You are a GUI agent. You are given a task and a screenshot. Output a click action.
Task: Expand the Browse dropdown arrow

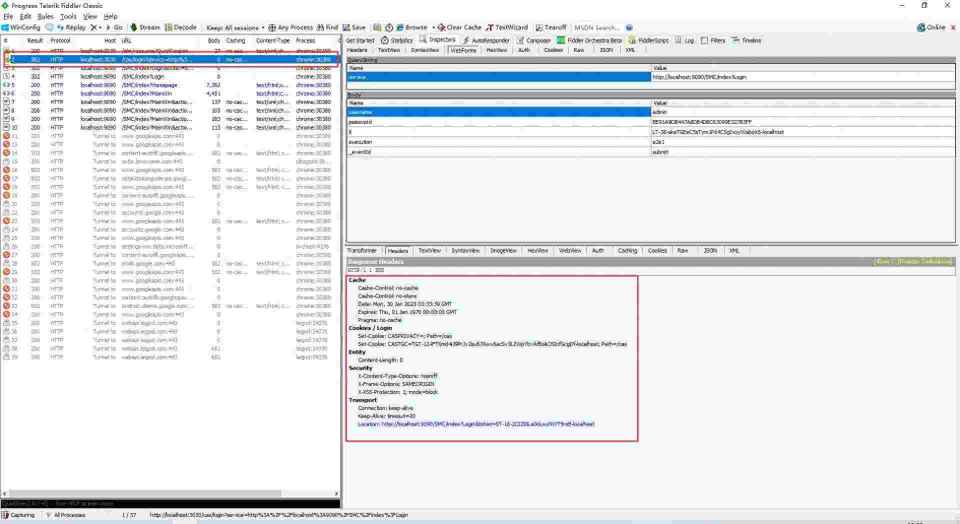point(433,28)
